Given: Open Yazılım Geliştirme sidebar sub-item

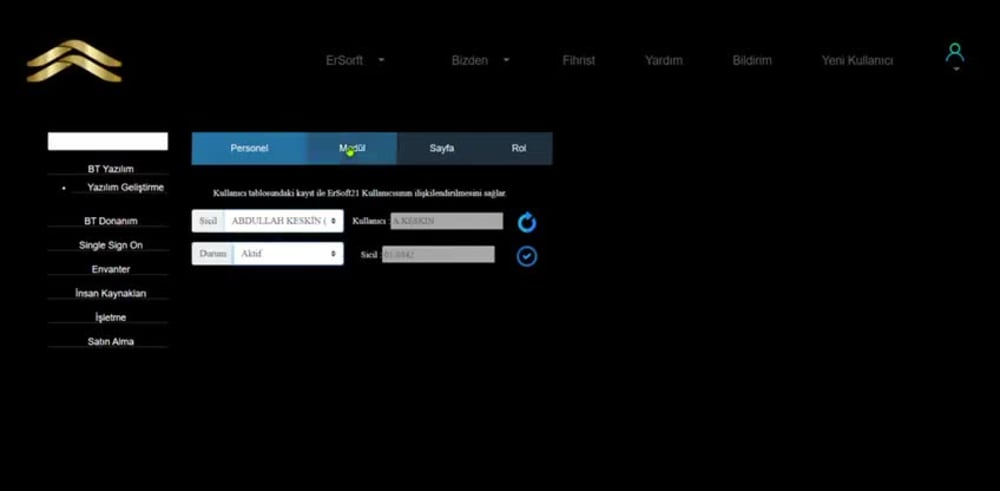Looking at the screenshot, I should (126, 187).
